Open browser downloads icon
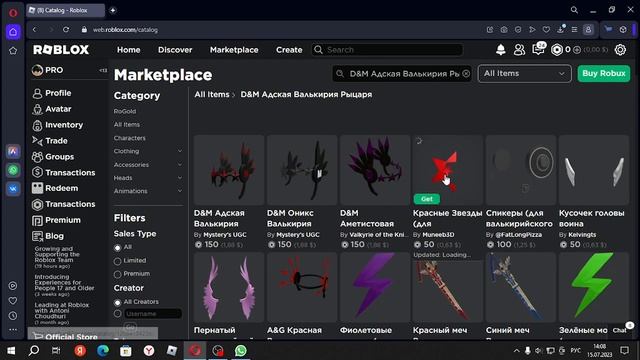This screenshot has width=640, height=360. 560,29
